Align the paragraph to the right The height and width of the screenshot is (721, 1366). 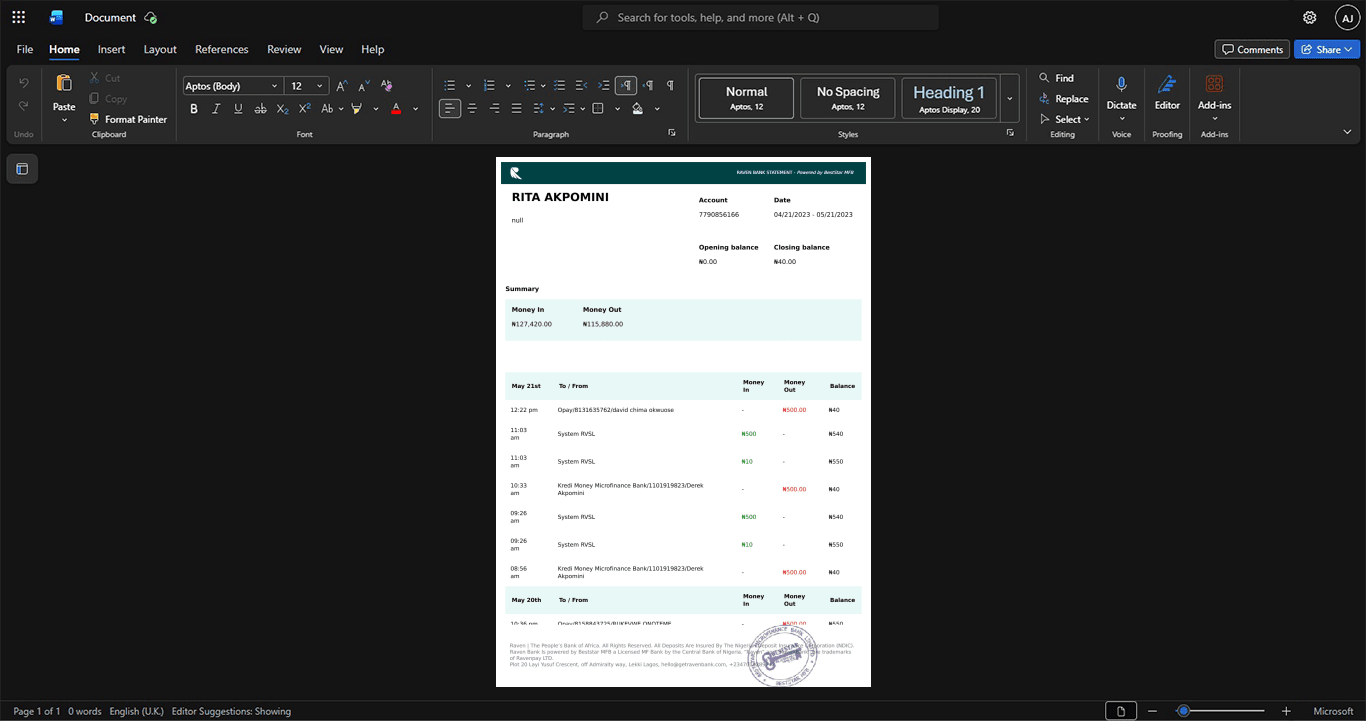494,108
